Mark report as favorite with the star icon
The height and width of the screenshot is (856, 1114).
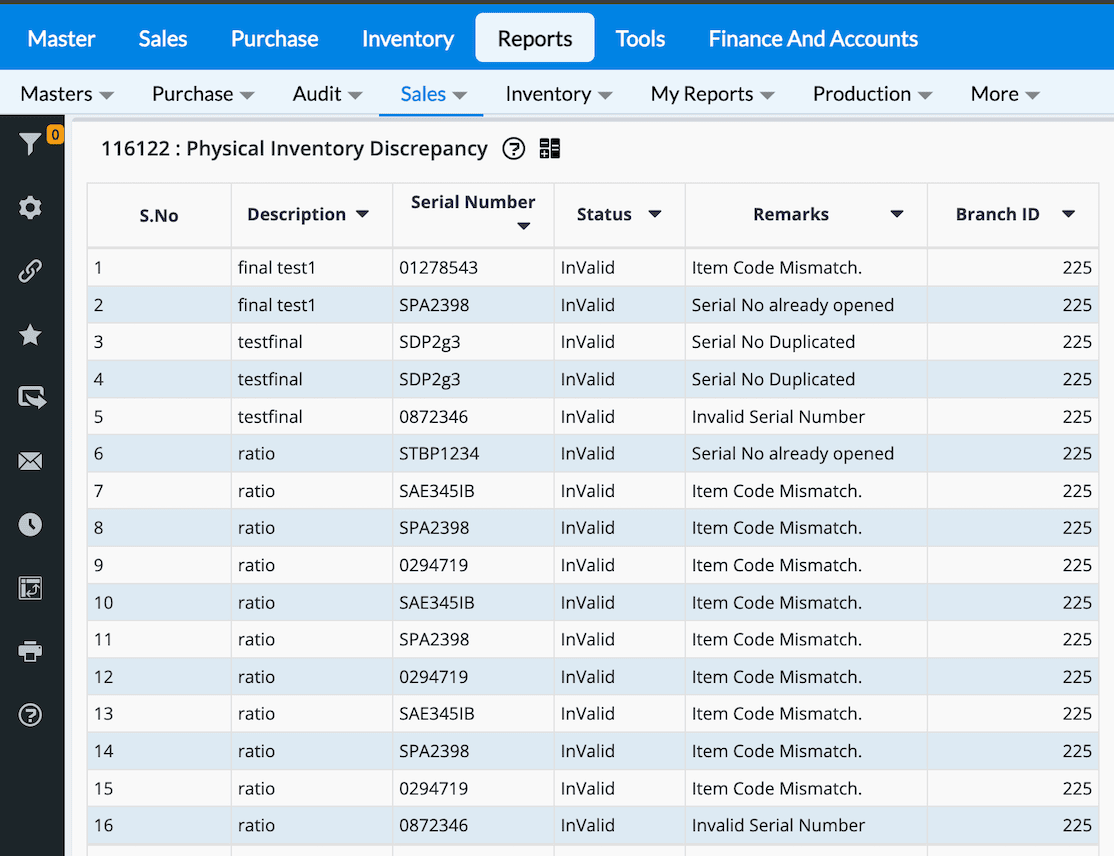[30, 335]
